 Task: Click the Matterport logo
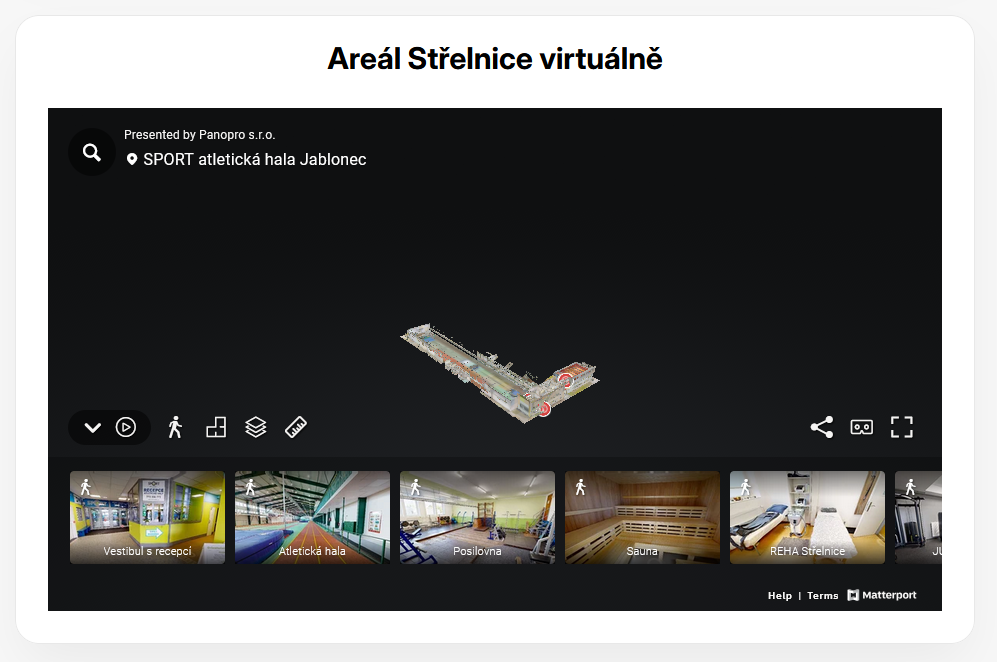click(881, 596)
